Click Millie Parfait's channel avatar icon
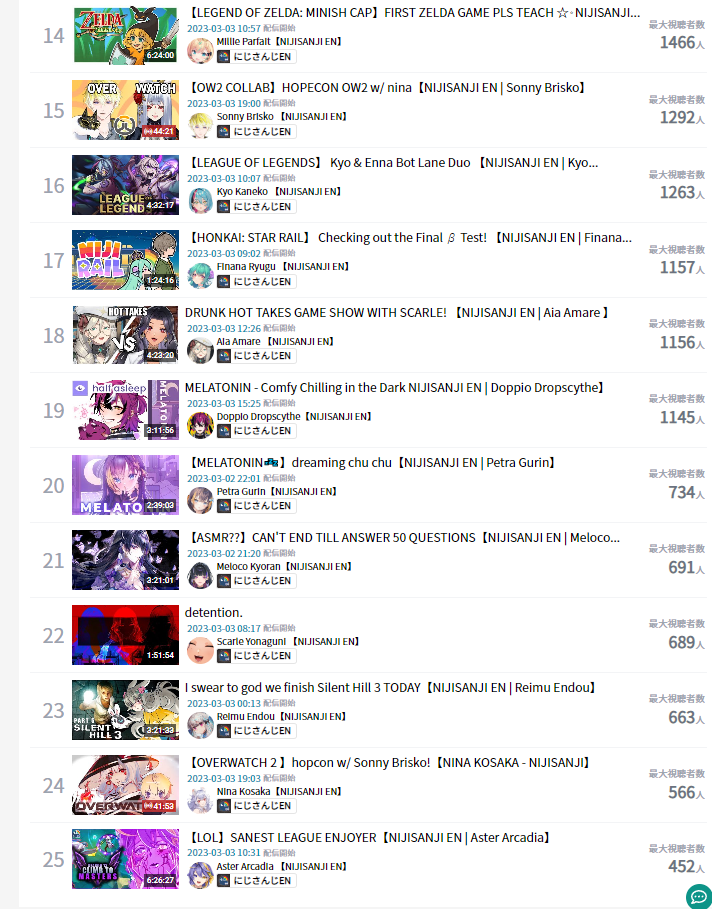 pyautogui.click(x=200, y=51)
